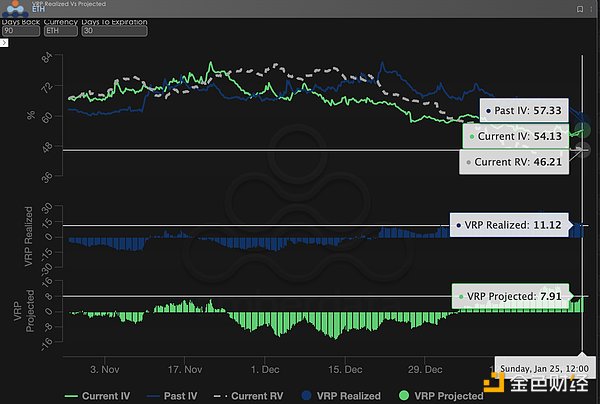The image size is (600, 404).
Task: Click the chart title VRP Realized Vs Projected
Action: tap(70, 4)
